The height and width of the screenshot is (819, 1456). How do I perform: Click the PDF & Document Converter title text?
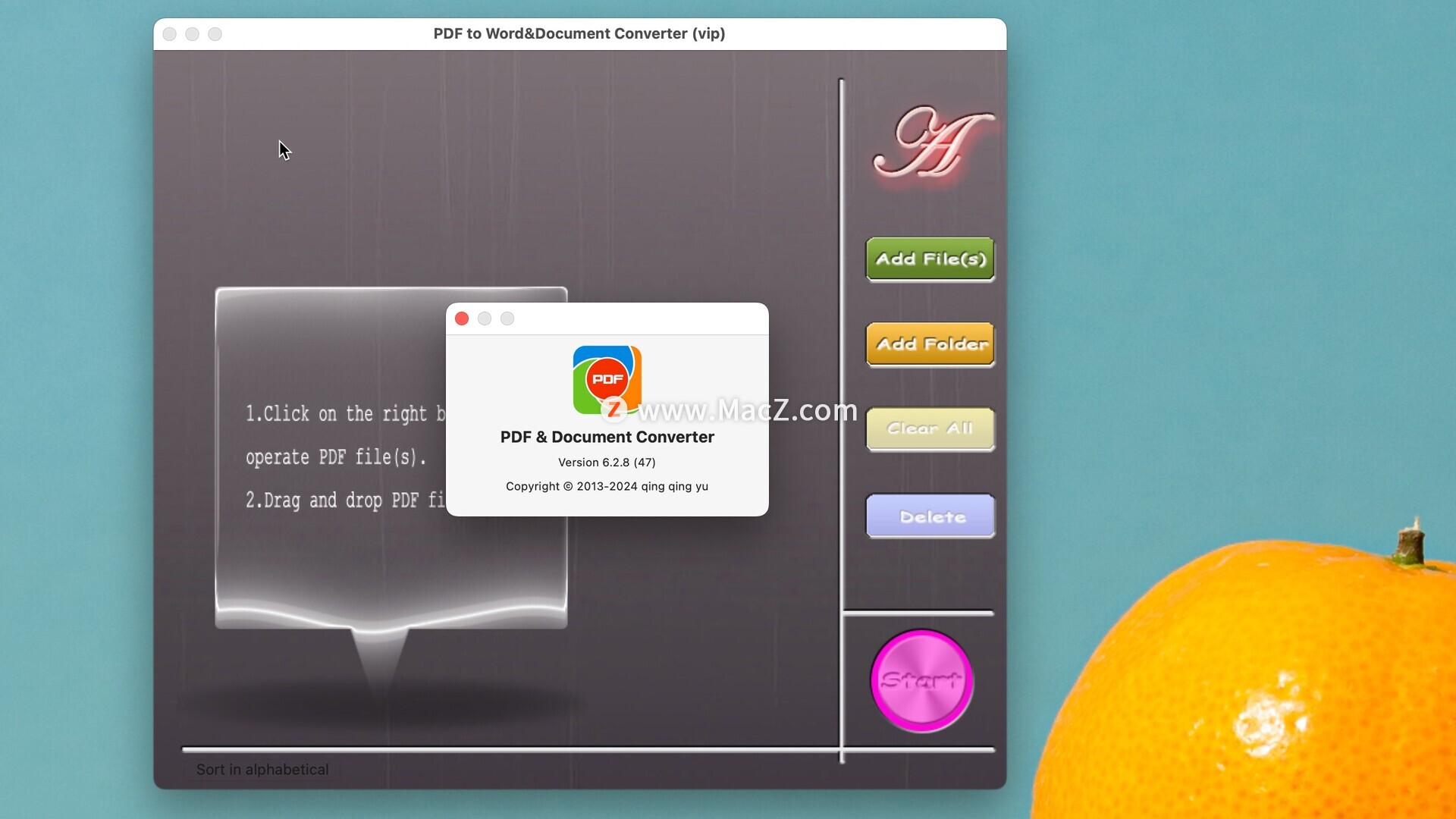(x=607, y=437)
